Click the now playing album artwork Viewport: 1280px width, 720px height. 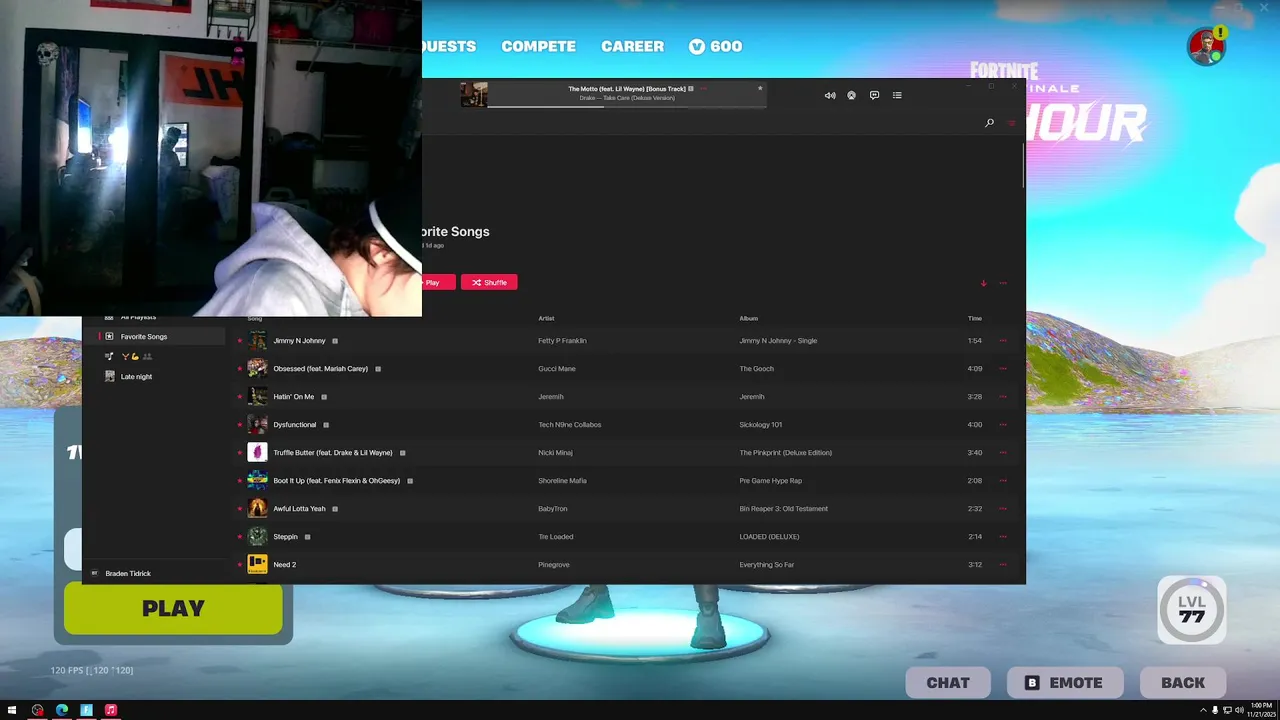click(x=474, y=94)
